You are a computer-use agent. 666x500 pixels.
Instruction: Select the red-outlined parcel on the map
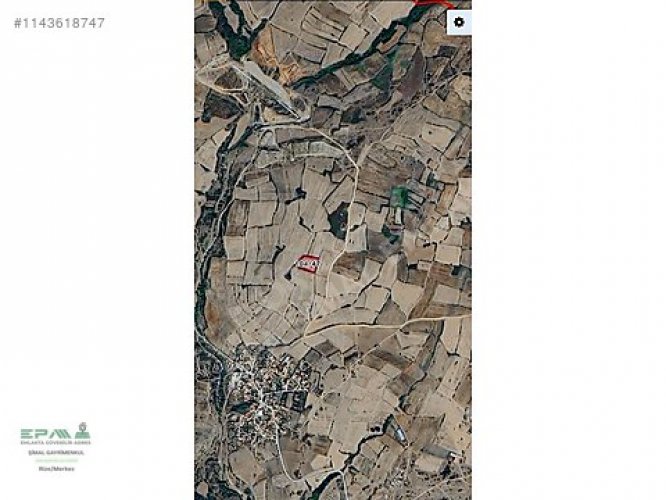[308, 264]
